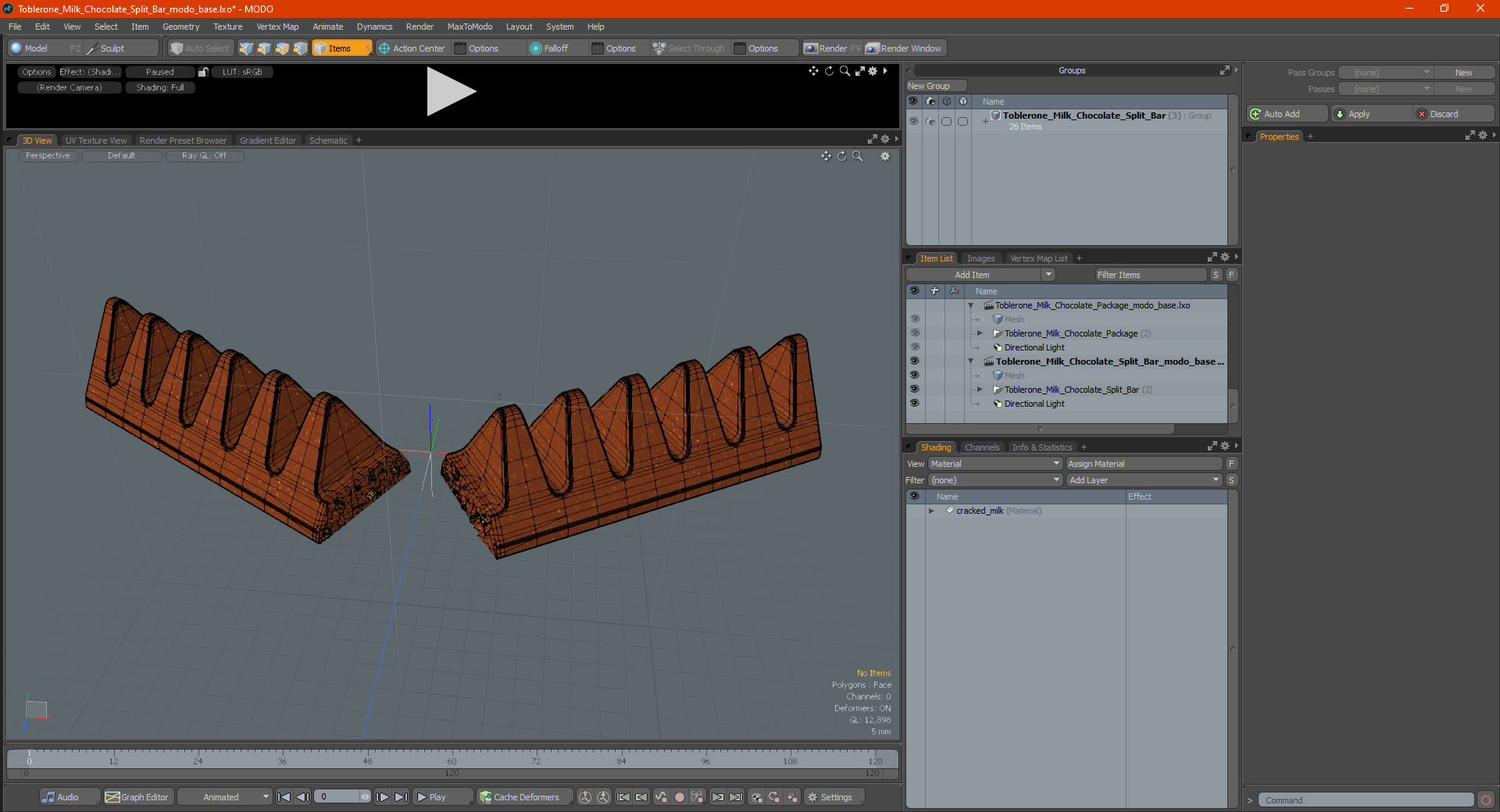Start the preview render play button

pos(451,92)
